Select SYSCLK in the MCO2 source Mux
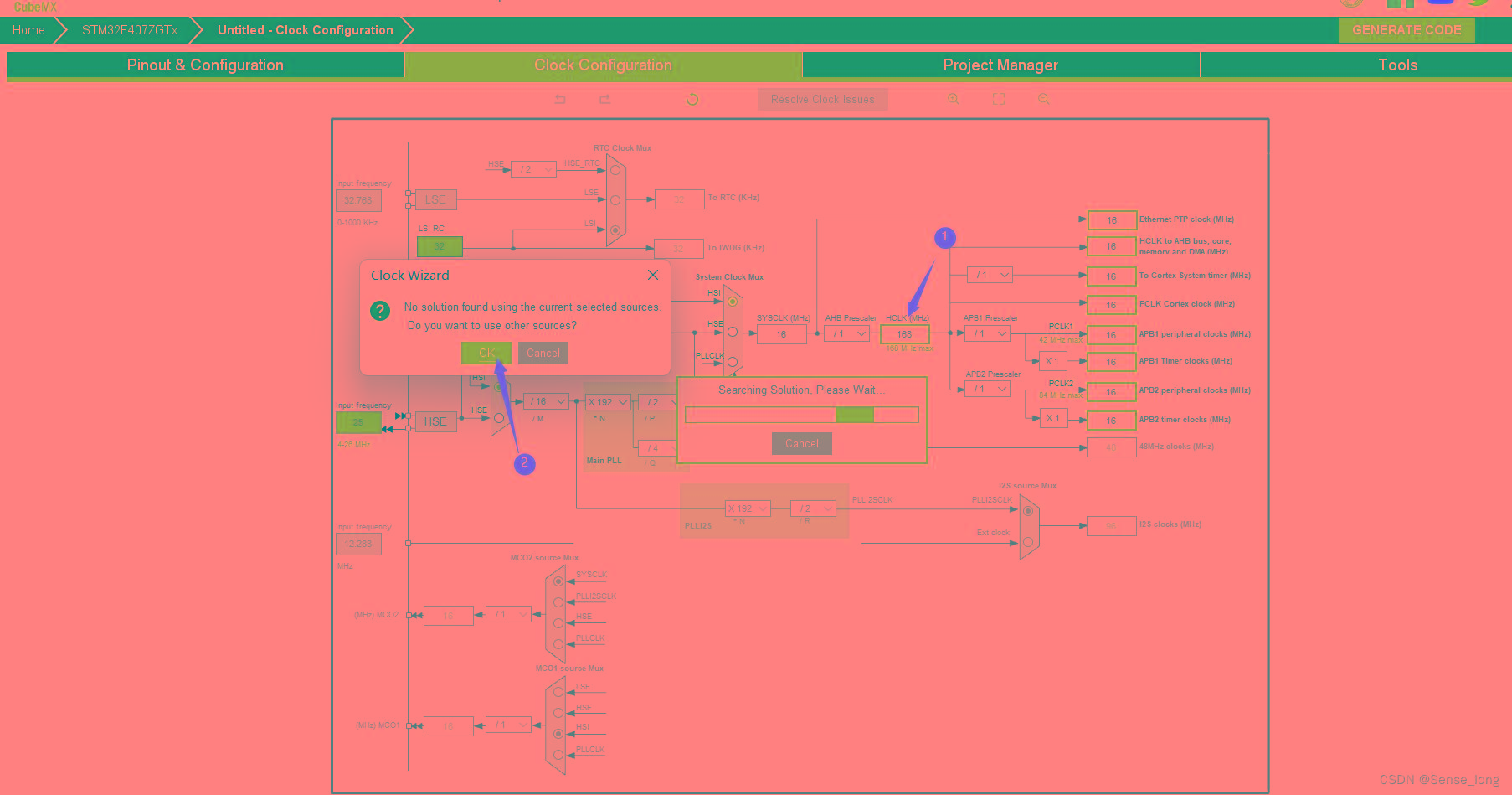 point(558,581)
